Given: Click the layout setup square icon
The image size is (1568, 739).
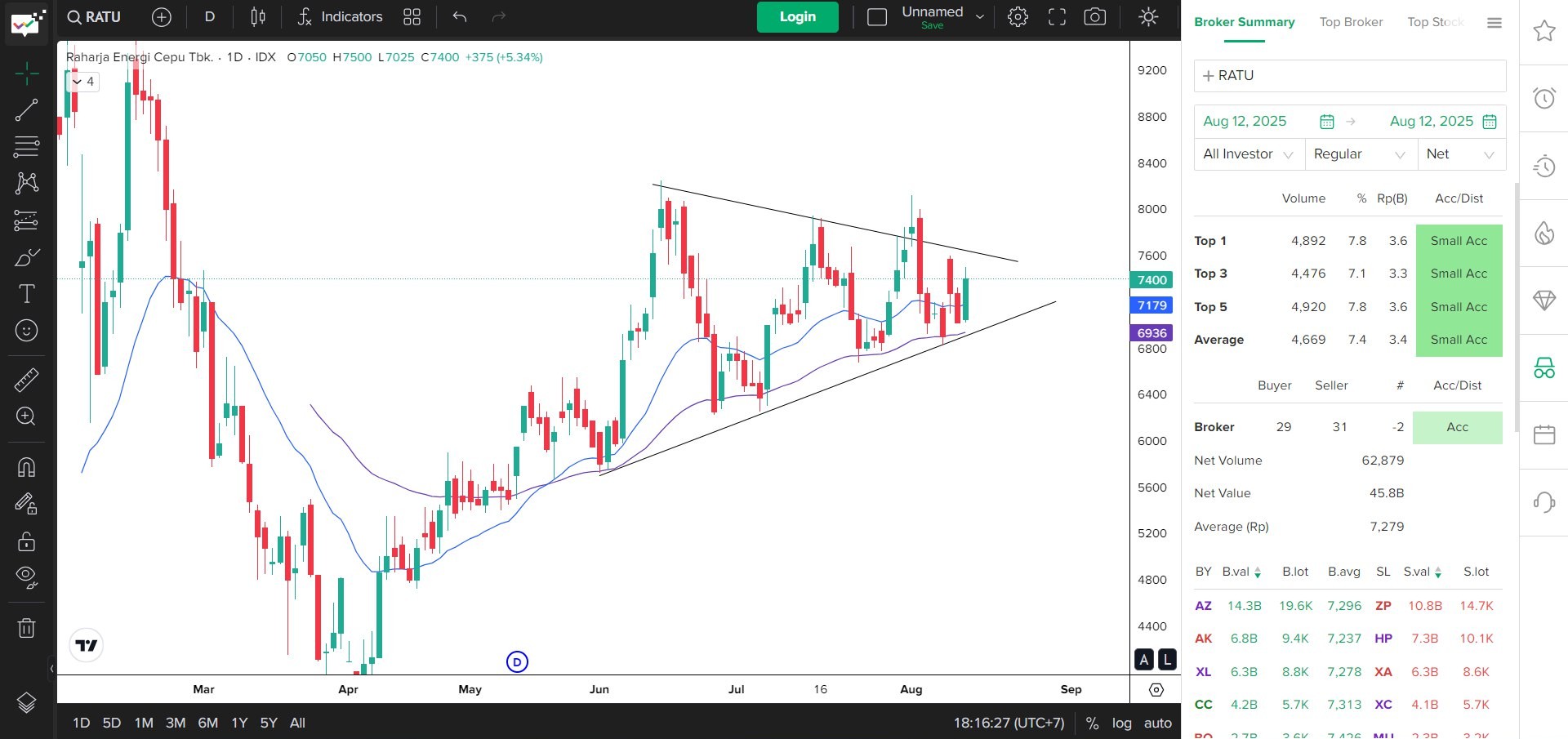Looking at the screenshot, I should tap(877, 17).
